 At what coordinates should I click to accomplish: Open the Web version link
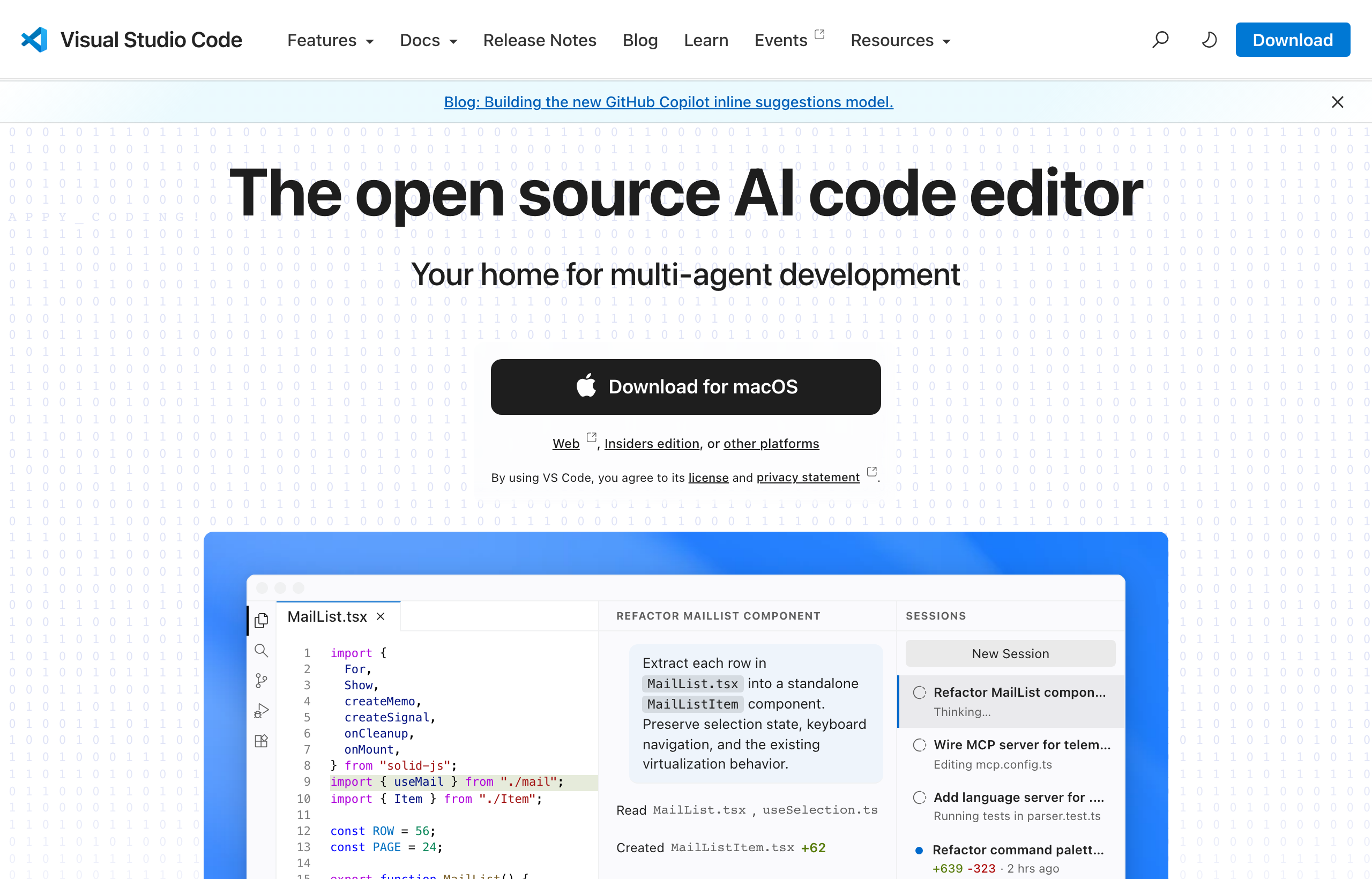point(565,444)
